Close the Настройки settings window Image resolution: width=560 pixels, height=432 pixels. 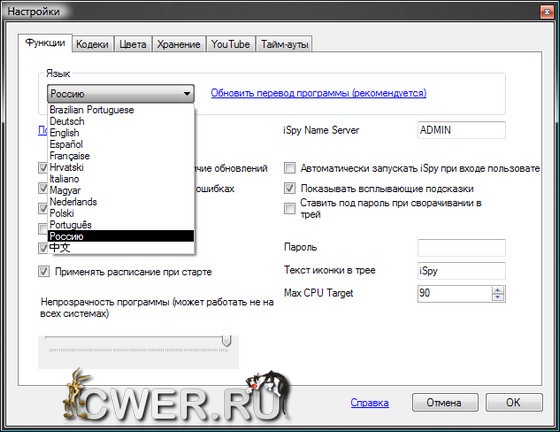[546, 12]
